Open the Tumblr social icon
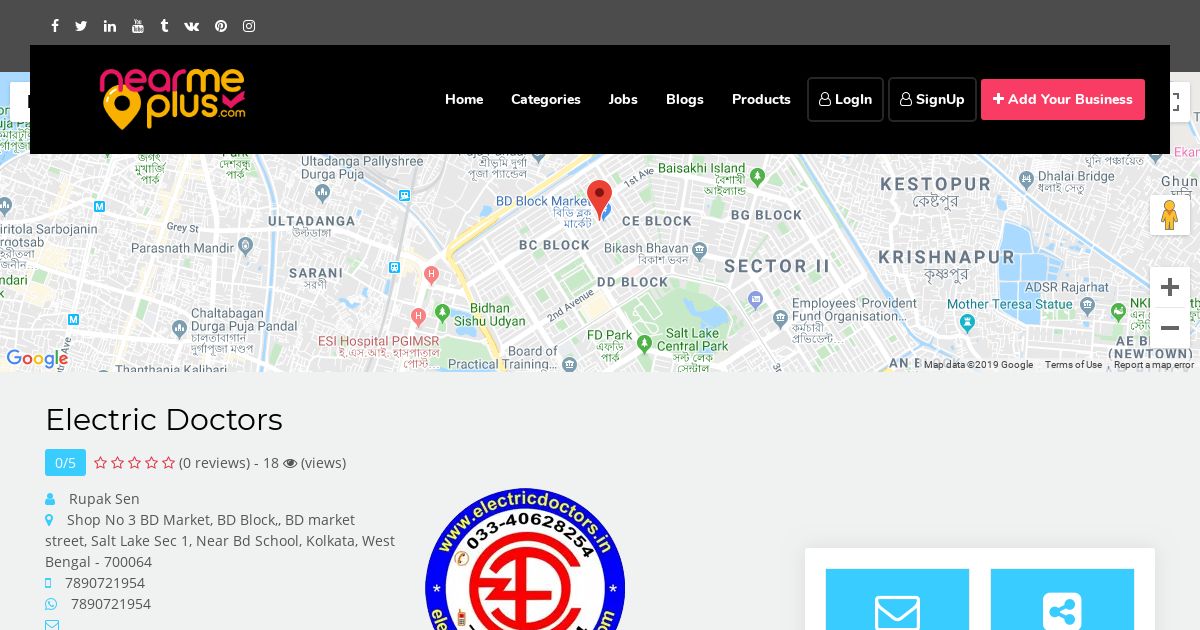 [x=164, y=26]
